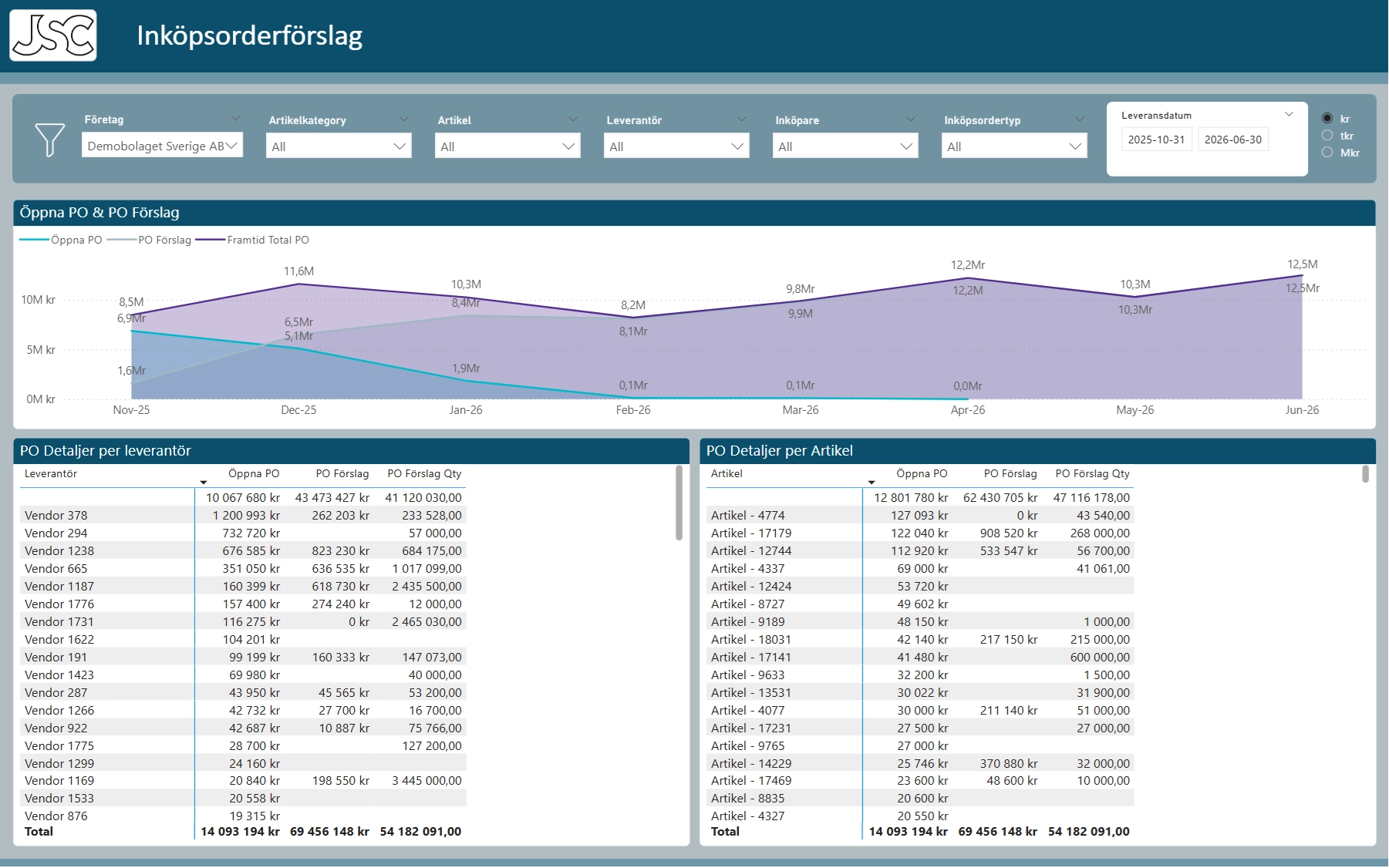
Task: Click the PO Förslag Qty supplier column header
Action: (424, 474)
